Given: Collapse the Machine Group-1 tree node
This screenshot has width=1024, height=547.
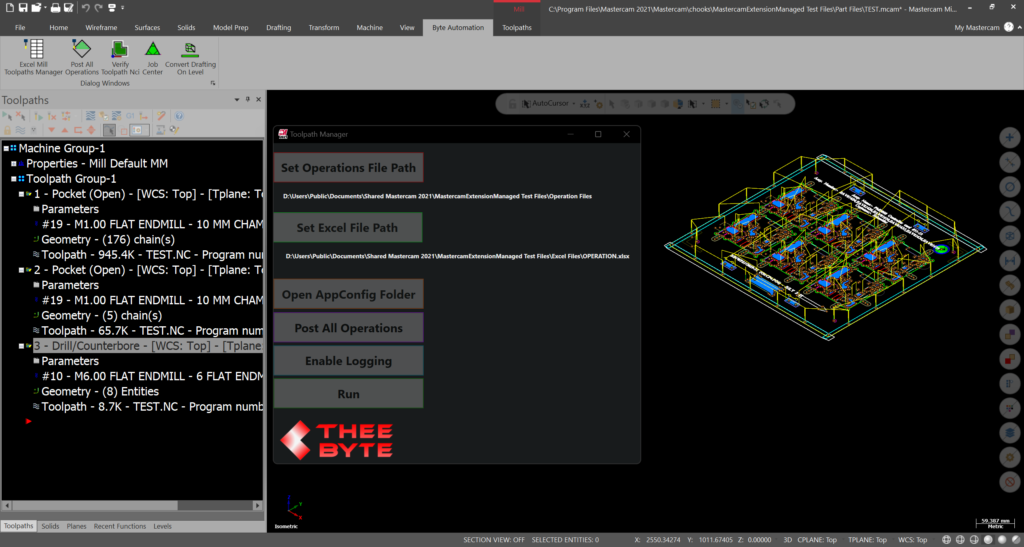Looking at the screenshot, I should [7, 148].
